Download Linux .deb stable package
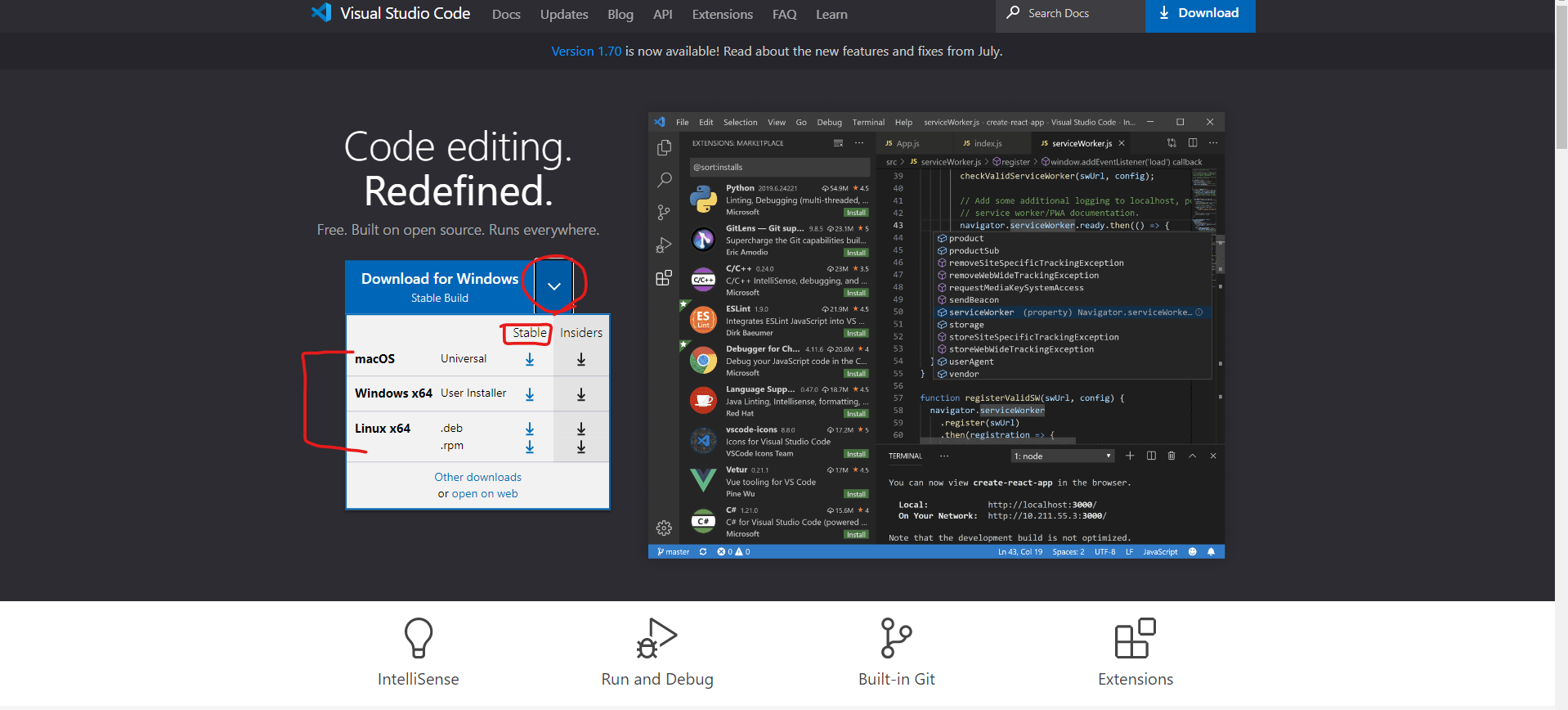This screenshot has height=710, width=1568. coord(530,429)
